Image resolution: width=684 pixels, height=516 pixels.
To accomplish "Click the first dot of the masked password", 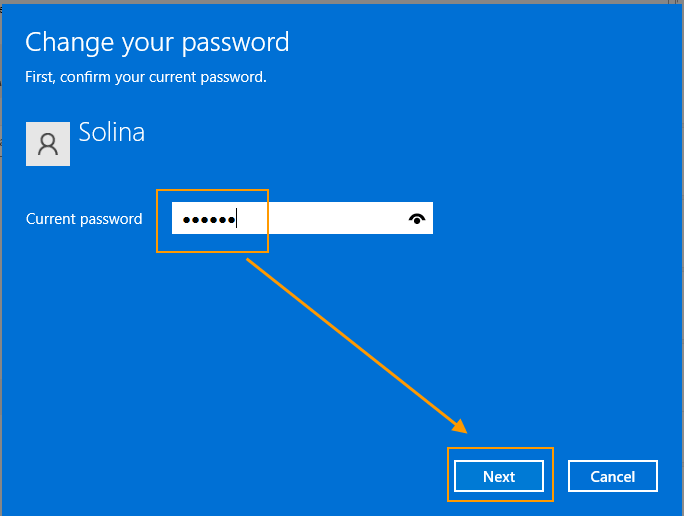I will 187,220.
